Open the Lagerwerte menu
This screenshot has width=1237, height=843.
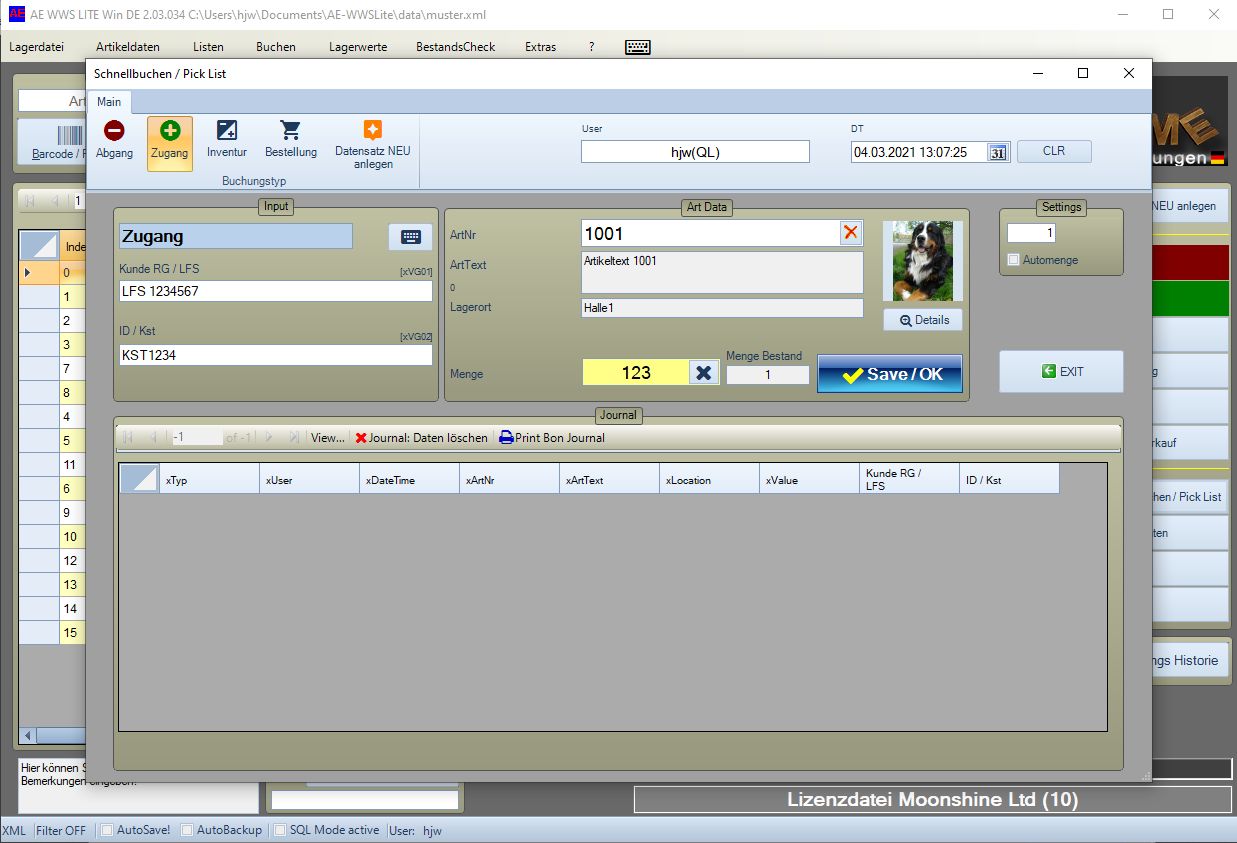pos(356,47)
